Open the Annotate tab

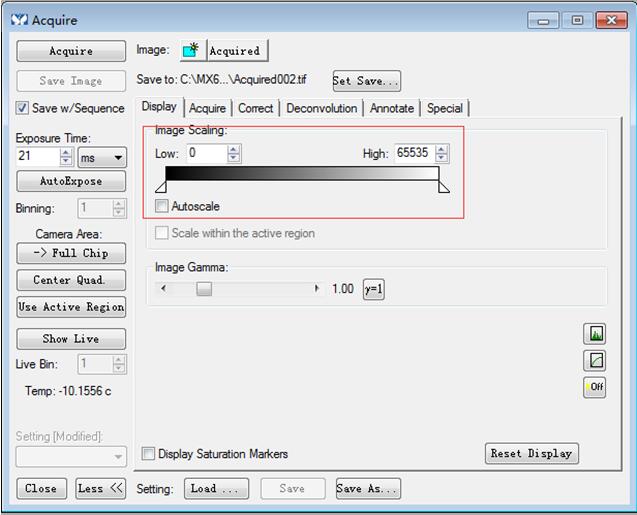click(x=391, y=108)
